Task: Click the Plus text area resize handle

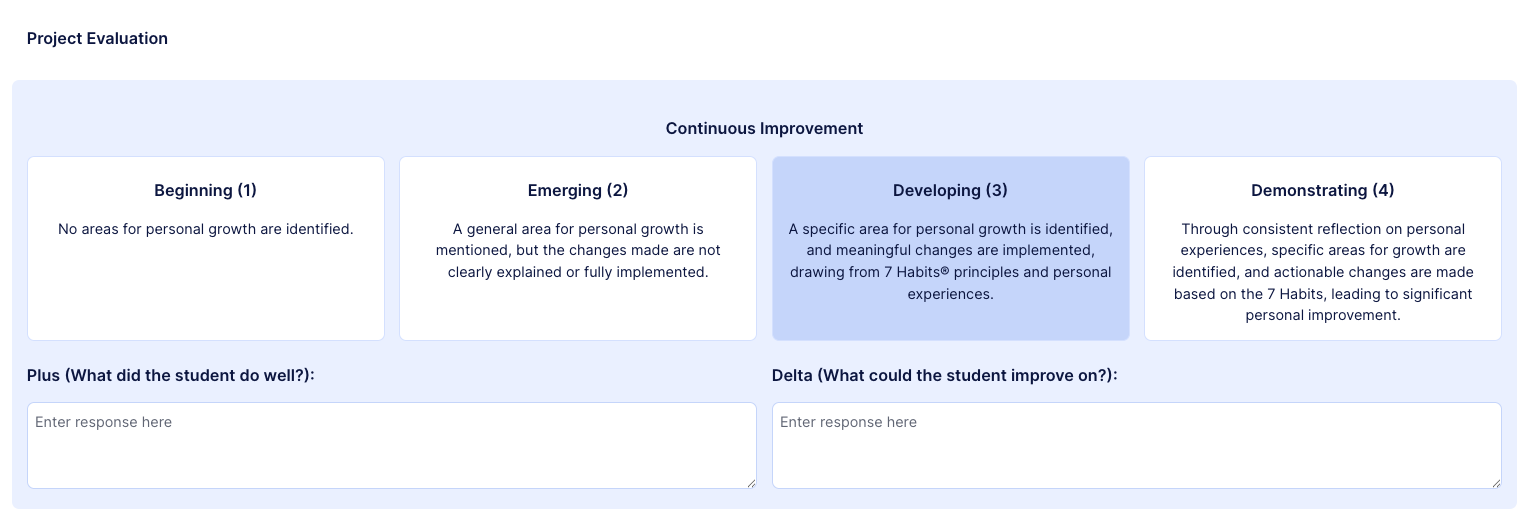Action: click(x=751, y=483)
